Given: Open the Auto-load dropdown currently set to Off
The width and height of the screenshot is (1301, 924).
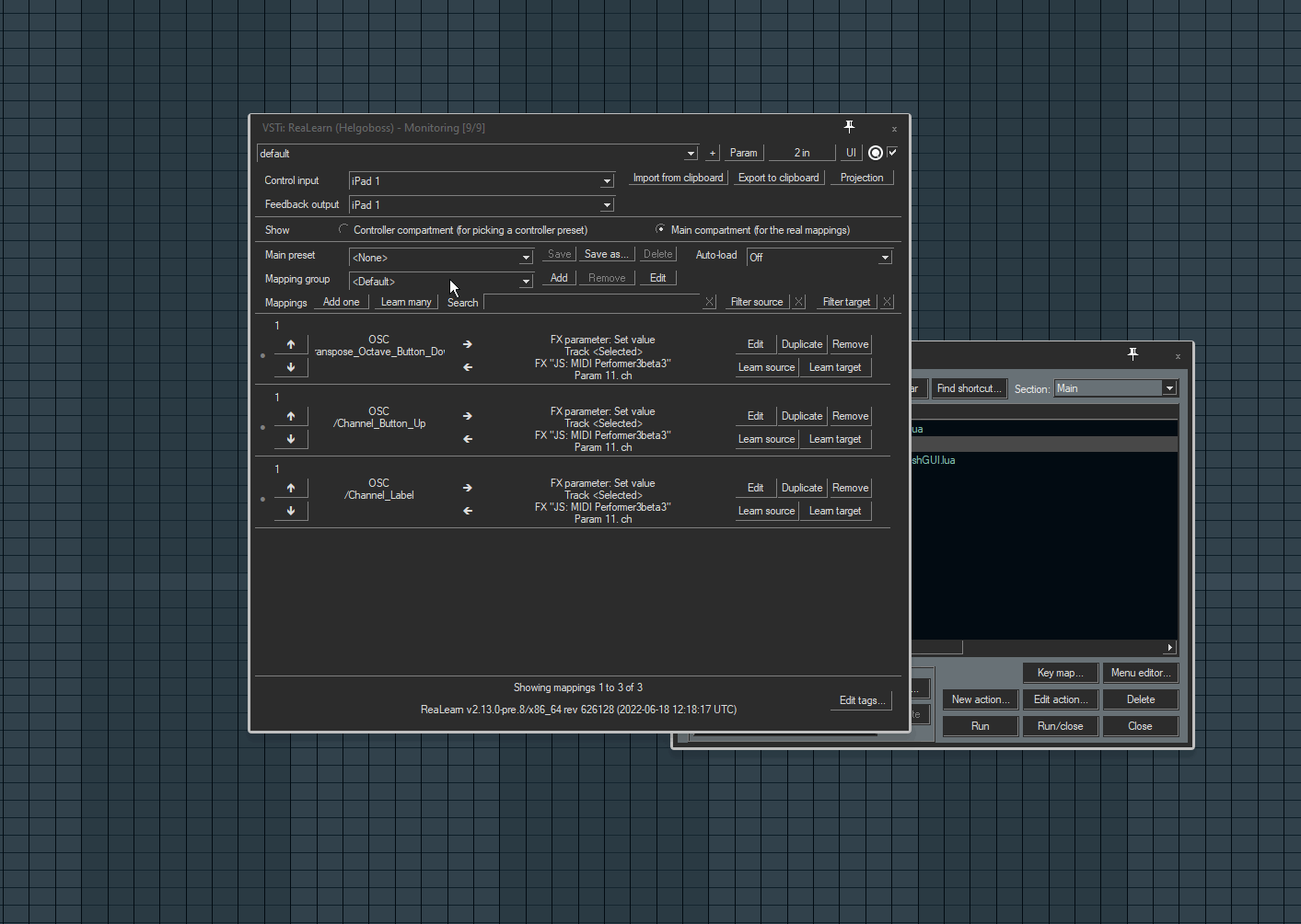Looking at the screenshot, I should pyautogui.click(x=883, y=257).
